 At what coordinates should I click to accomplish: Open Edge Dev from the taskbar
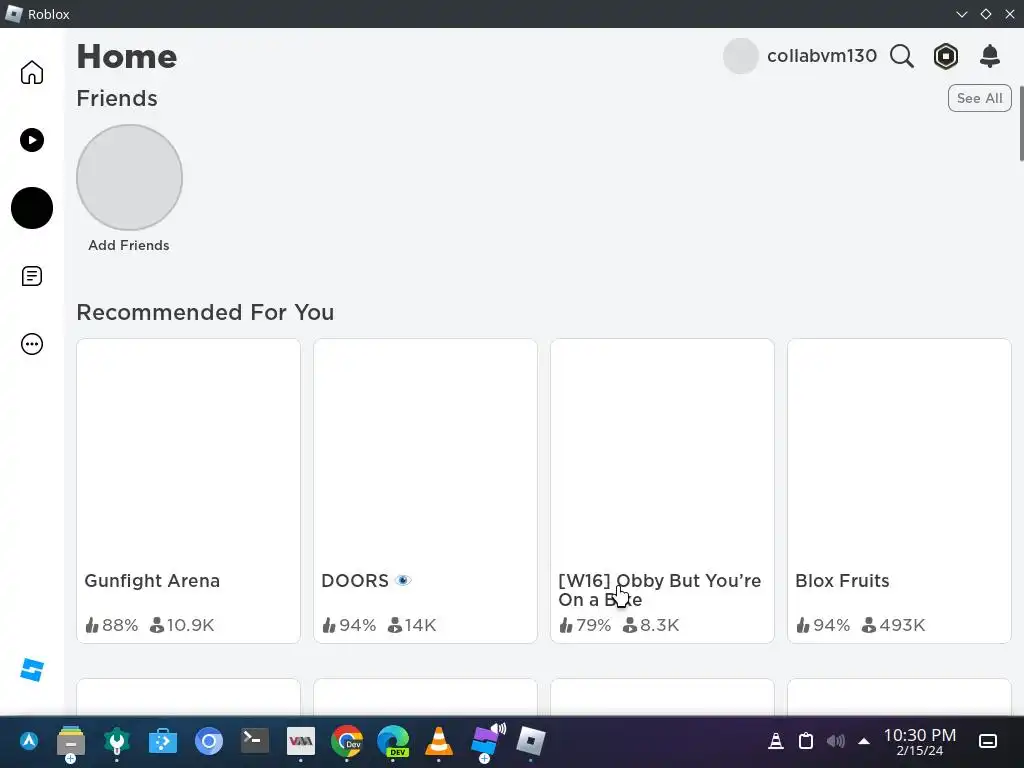pyautogui.click(x=393, y=741)
